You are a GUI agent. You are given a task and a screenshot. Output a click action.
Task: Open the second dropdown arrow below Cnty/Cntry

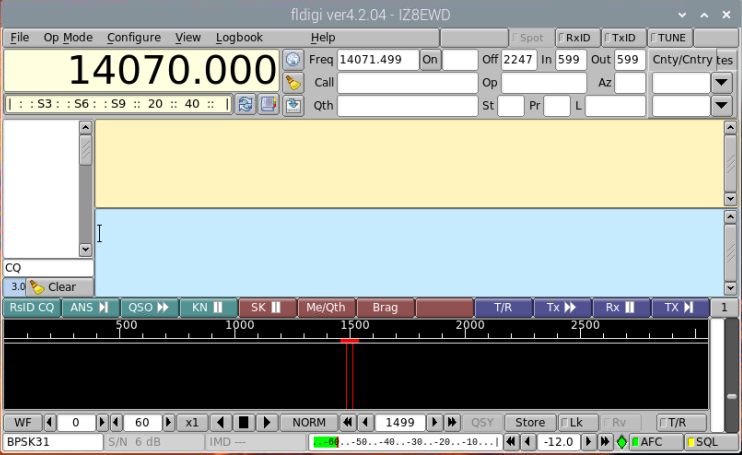[x=722, y=105]
